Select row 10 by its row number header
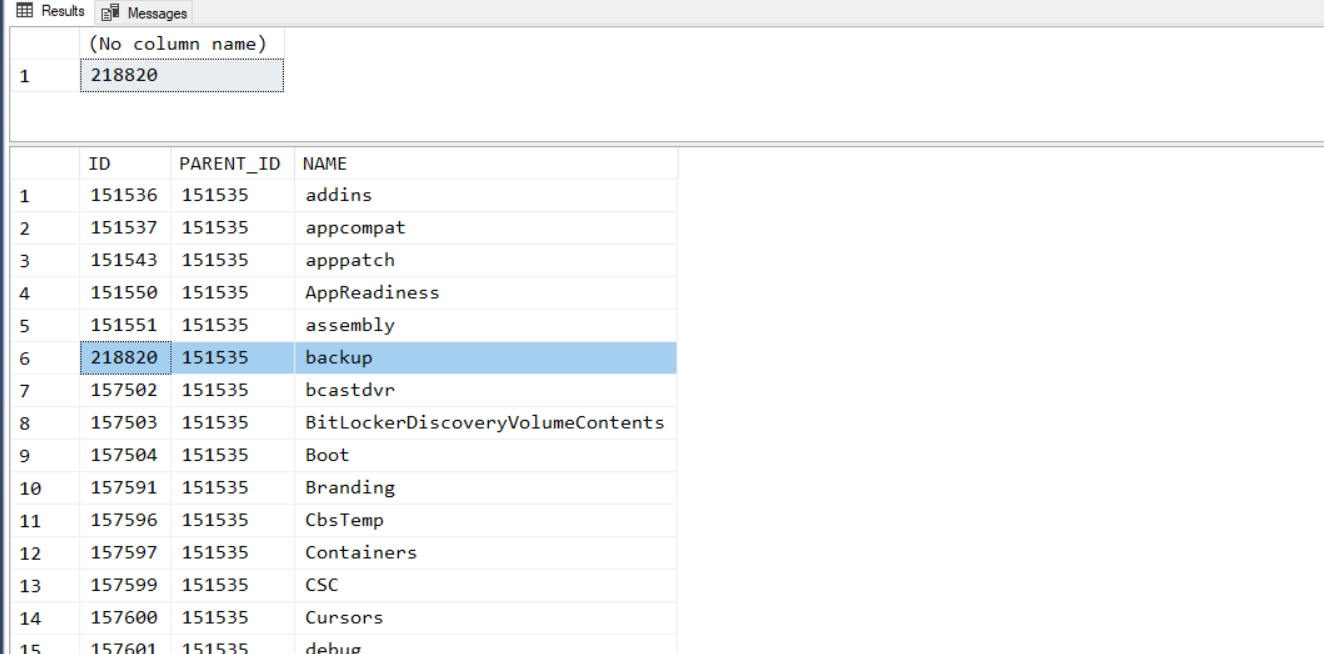The height and width of the screenshot is (654, 1324). tap(30, 488)
